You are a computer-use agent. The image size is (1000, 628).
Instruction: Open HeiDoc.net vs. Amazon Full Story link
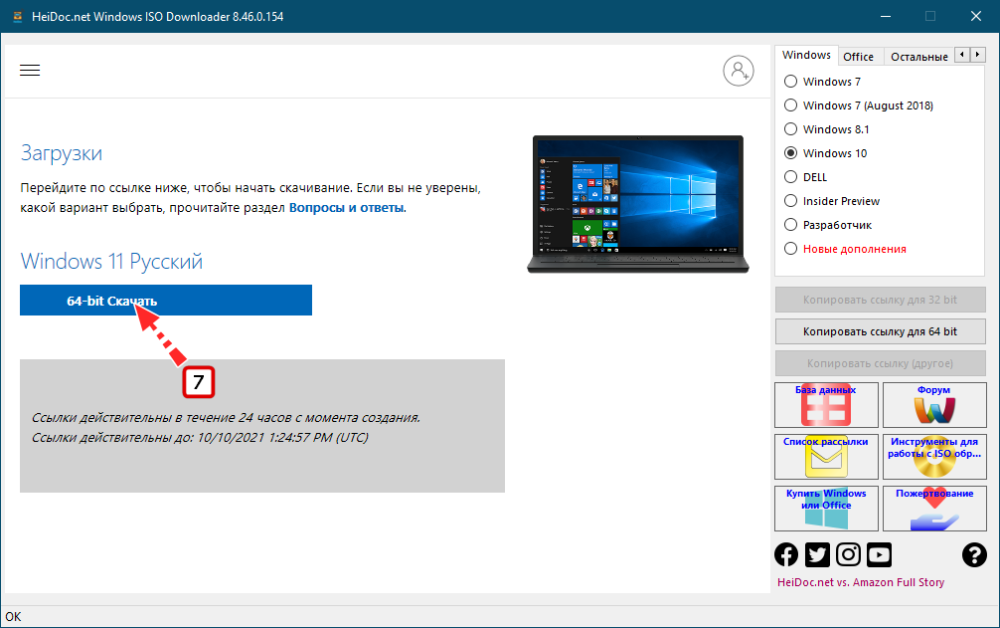point(860,582)
